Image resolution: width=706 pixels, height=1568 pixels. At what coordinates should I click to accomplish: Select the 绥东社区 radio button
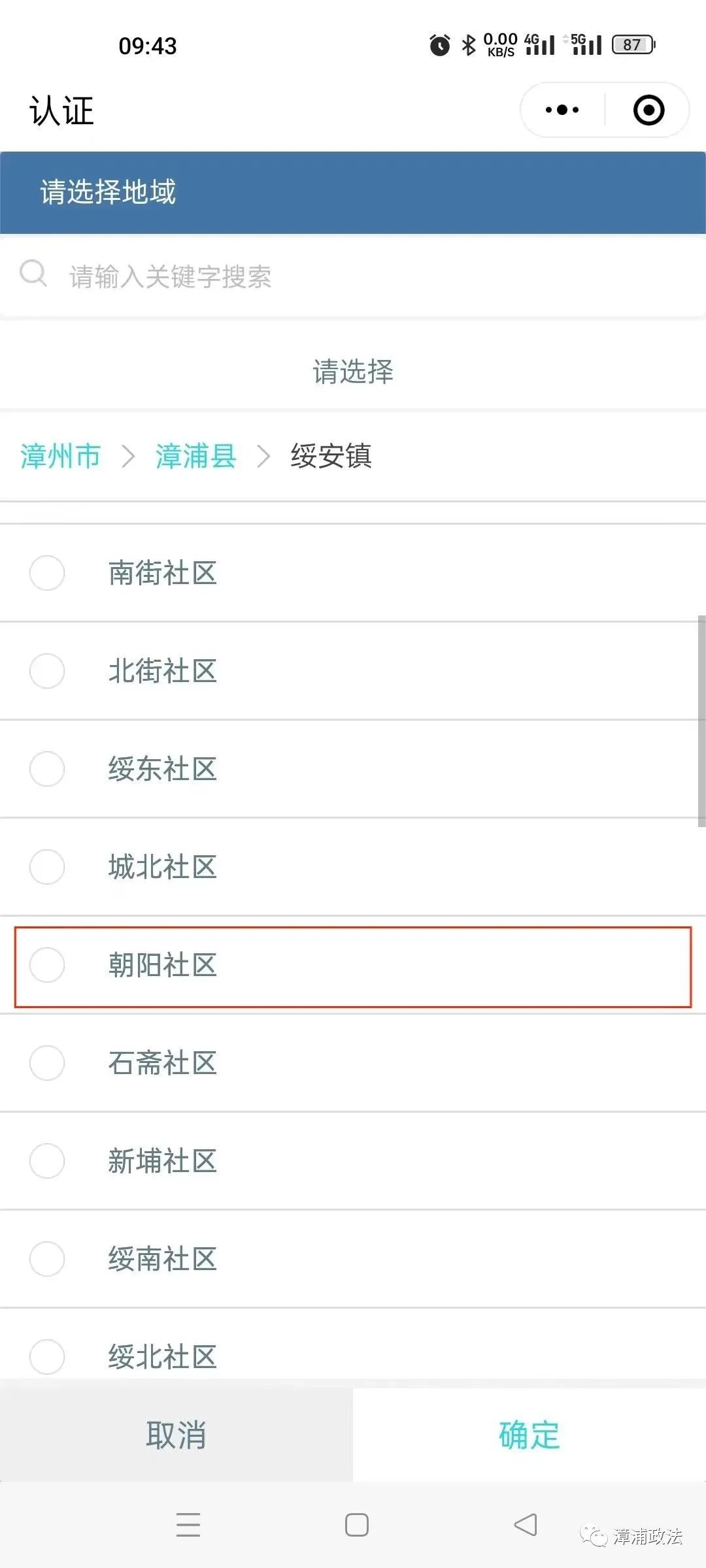tap(46, 770)
